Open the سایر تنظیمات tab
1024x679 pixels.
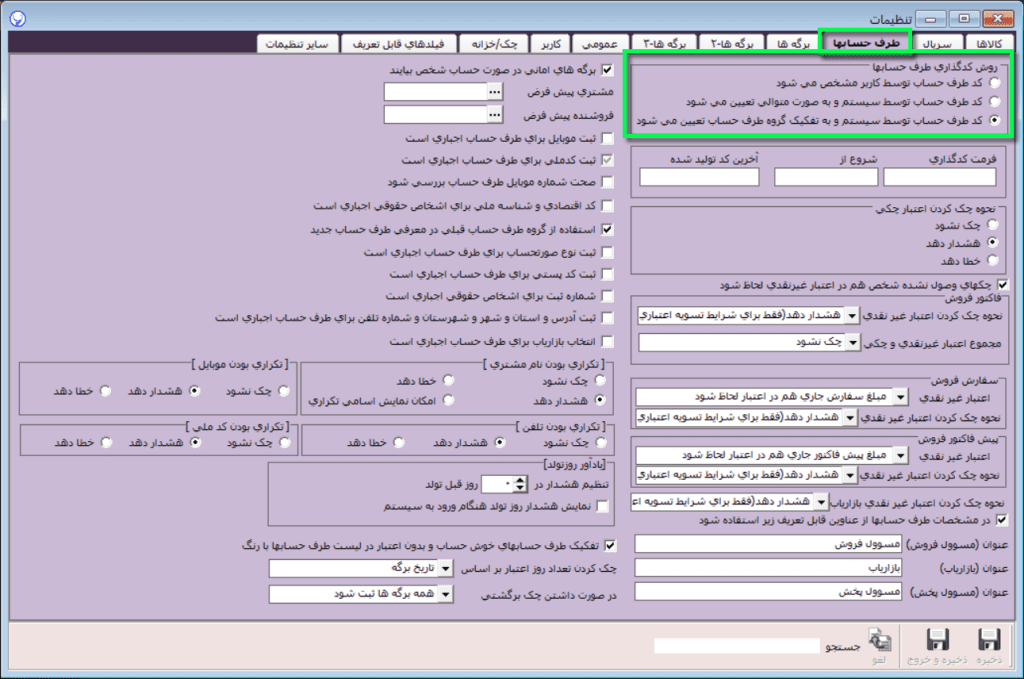tap(296, 44)
